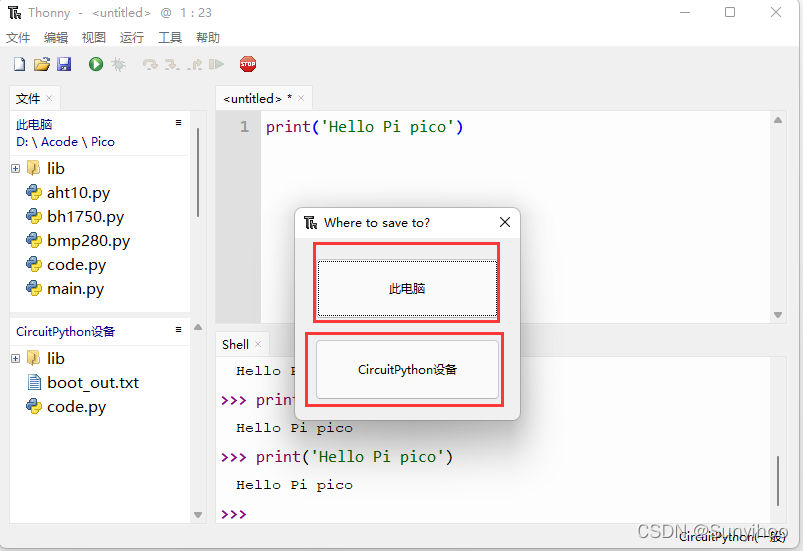Click the editor scrollbar down arrow
Viewport: 803px width, 551px height.
pos(778,315)
